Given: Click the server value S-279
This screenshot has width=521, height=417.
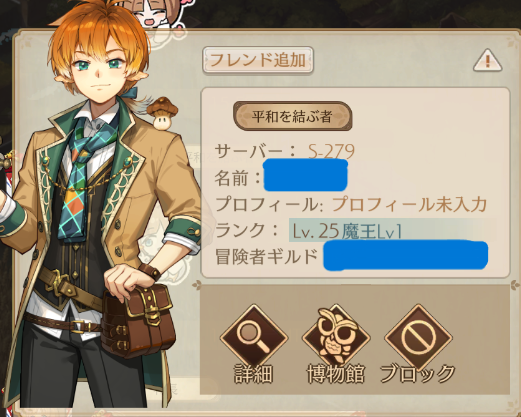Looking at the screenshot, I should [331, 152].
